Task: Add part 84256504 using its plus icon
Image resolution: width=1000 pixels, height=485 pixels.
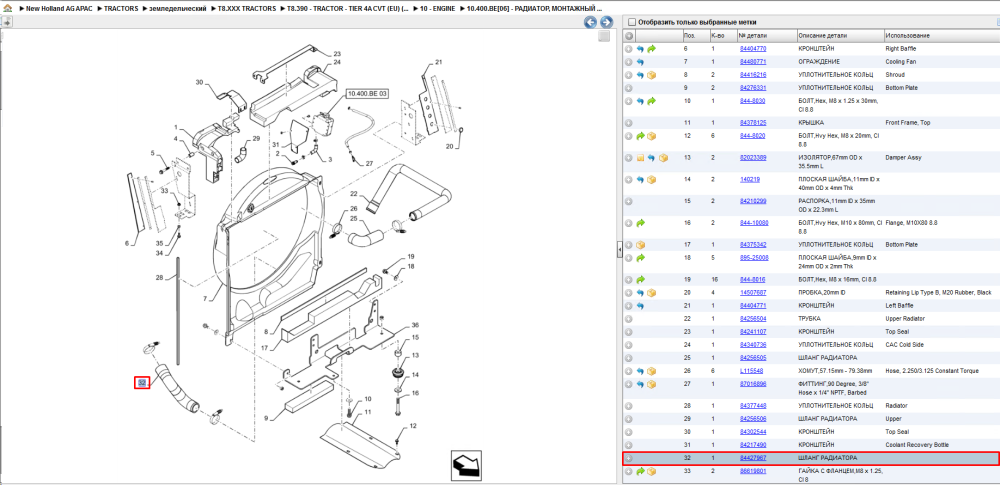Action: tap(629, 318)
